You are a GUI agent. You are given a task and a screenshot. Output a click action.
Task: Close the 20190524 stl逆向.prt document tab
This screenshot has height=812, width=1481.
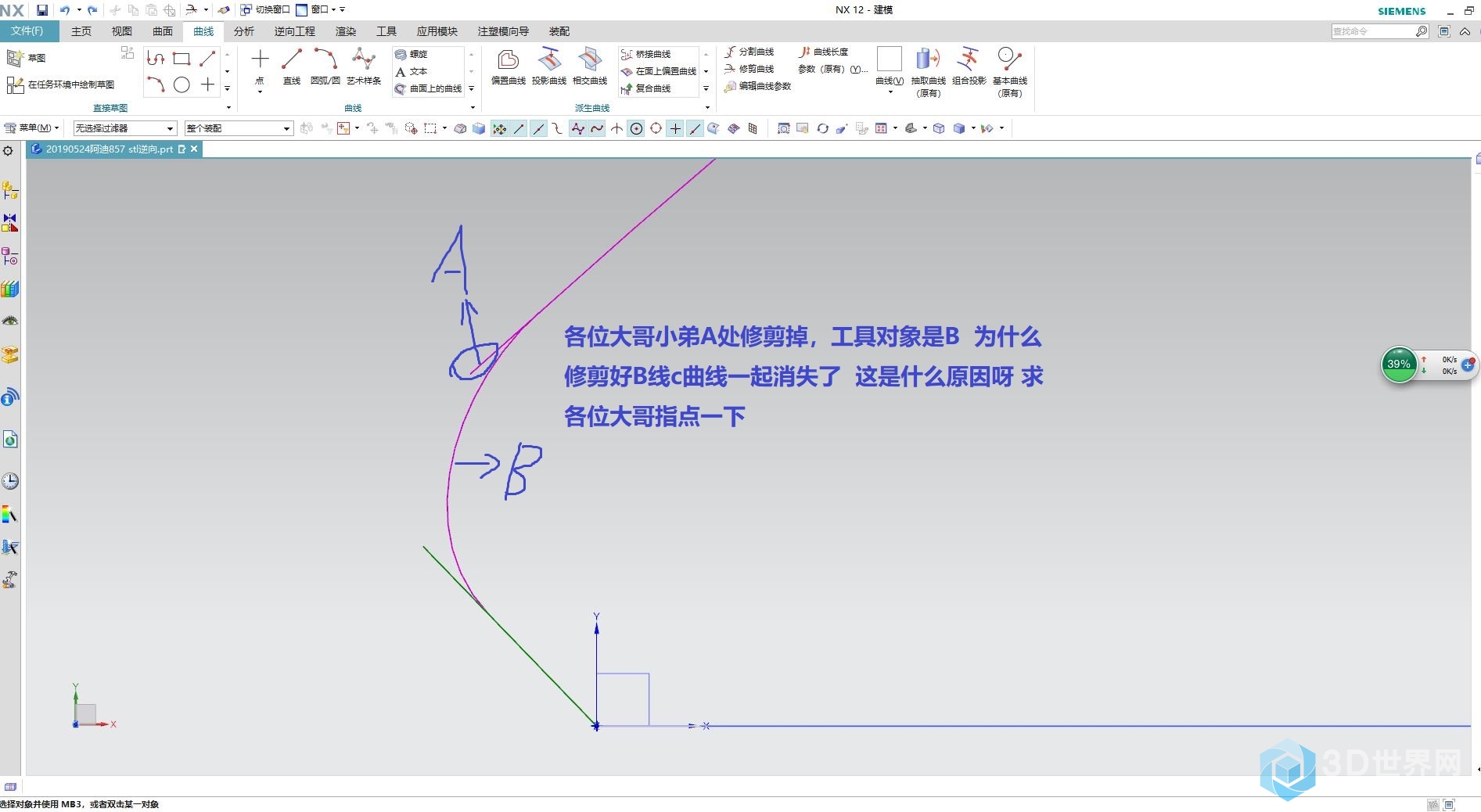point(194,149)
